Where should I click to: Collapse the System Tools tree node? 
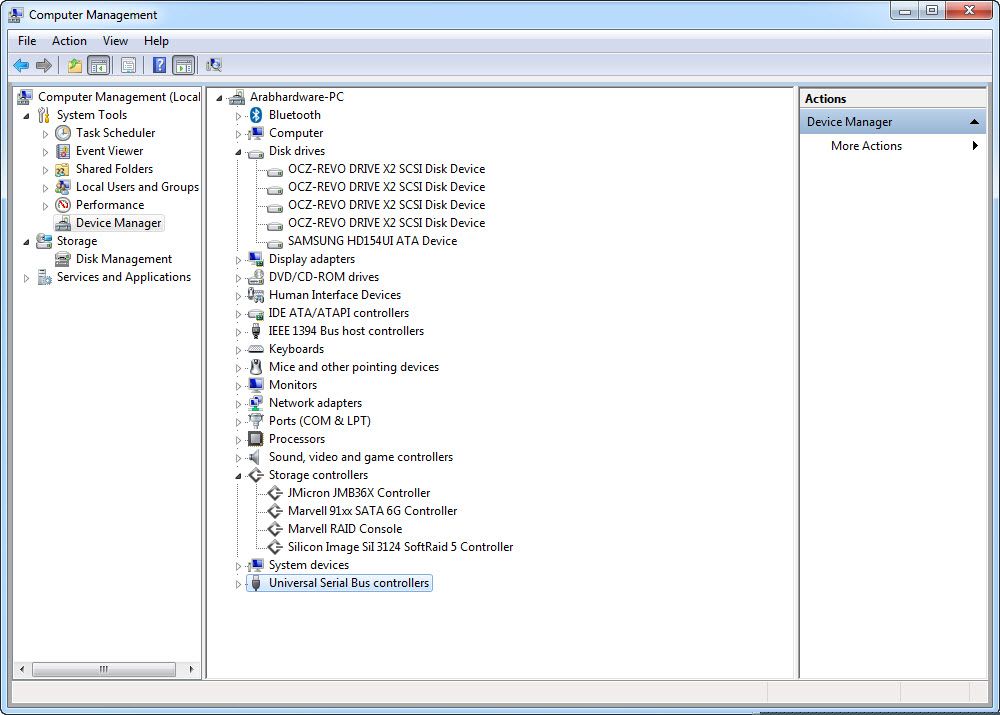point(26,116)
